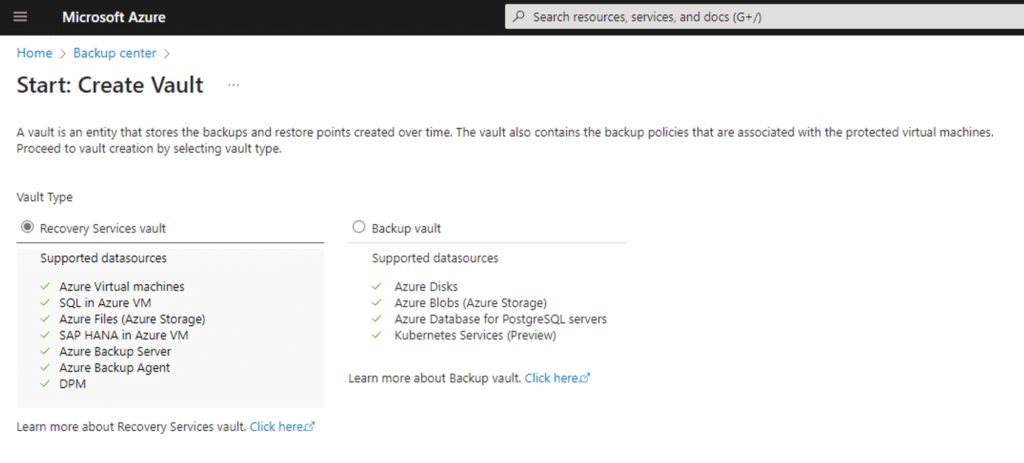Open the hamburger portal menu

pos(20,16)
